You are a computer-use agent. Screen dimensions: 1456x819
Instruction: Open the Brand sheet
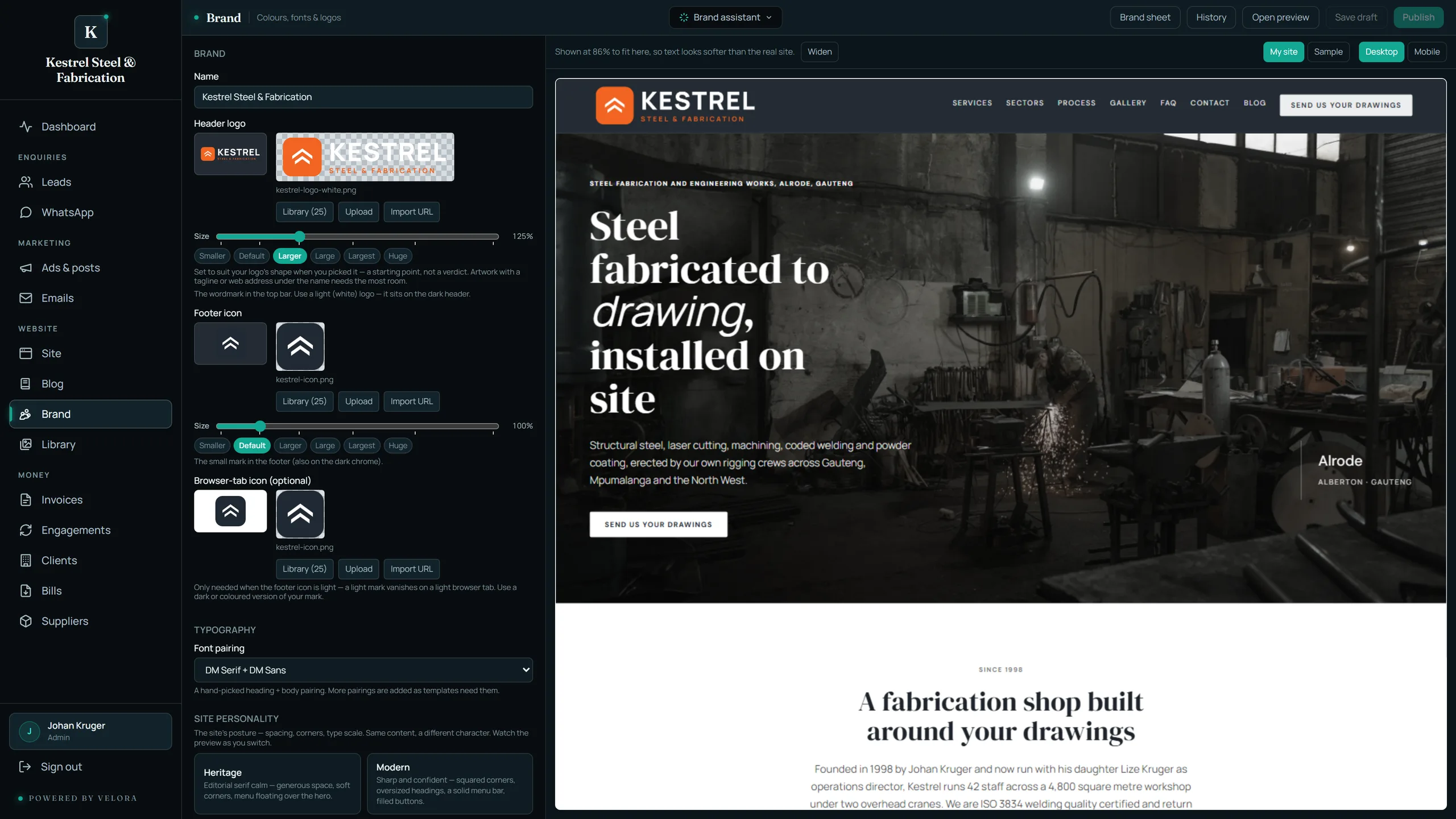1145,18
